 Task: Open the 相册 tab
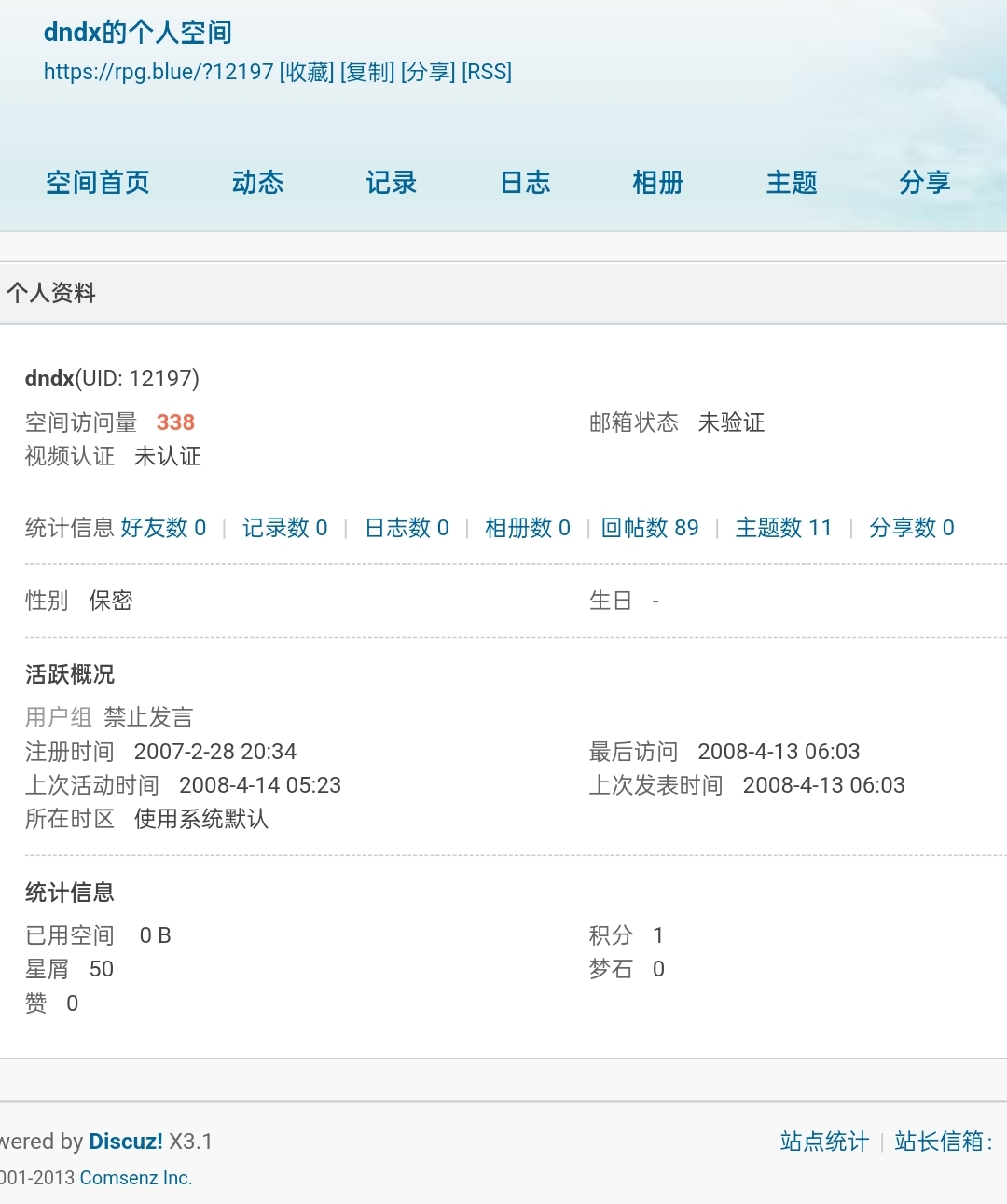[658, 183]
